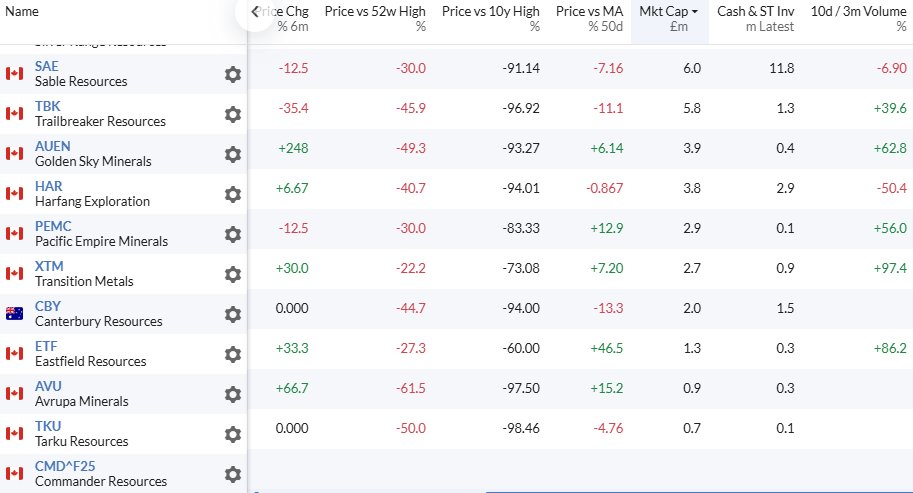This screenshot has height=493, width=913.
Task: Open the AVU ticker link
Action: coord(48,386)
